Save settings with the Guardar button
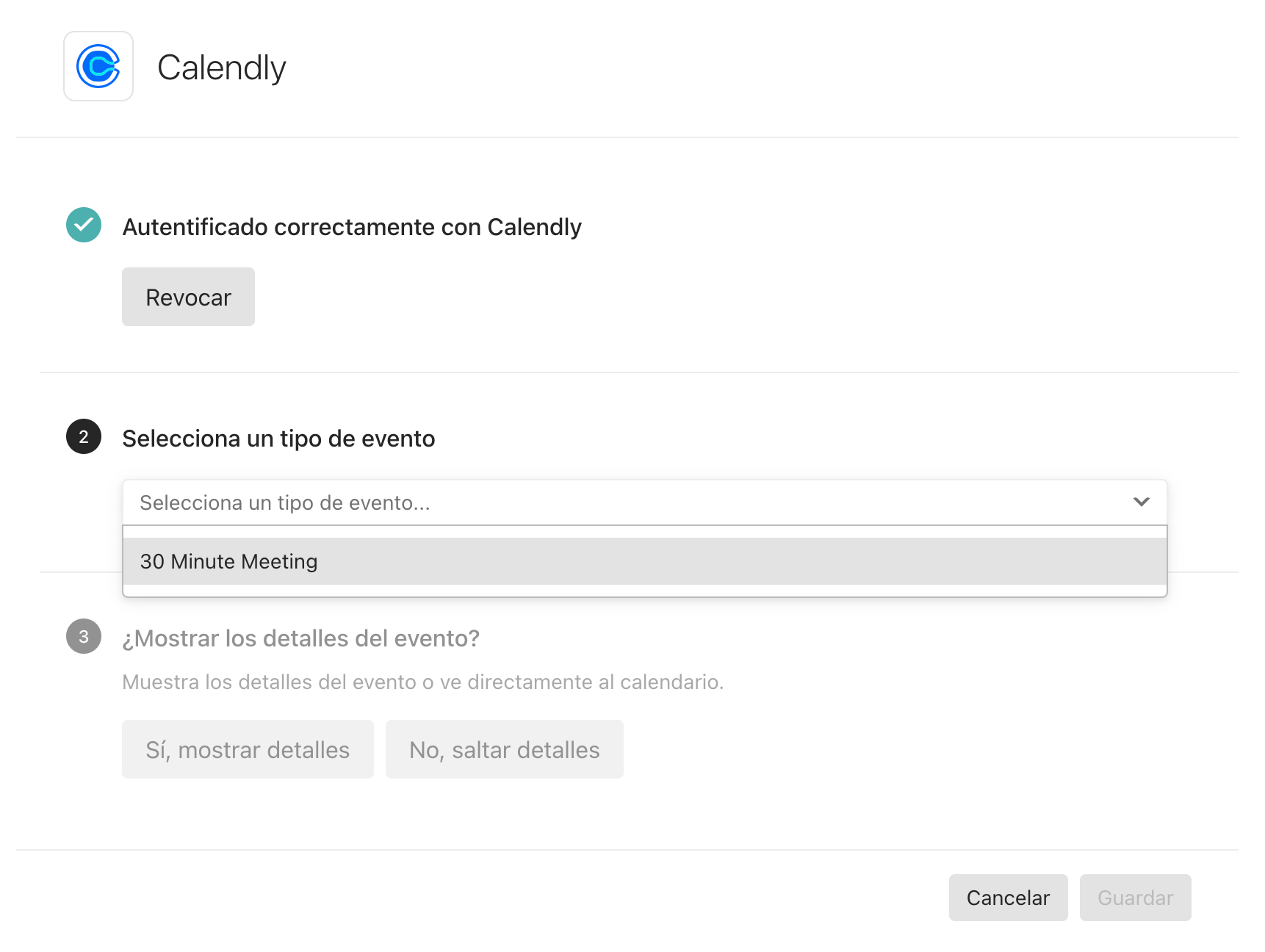The image size is (1265, 952). coord(1135,898)
